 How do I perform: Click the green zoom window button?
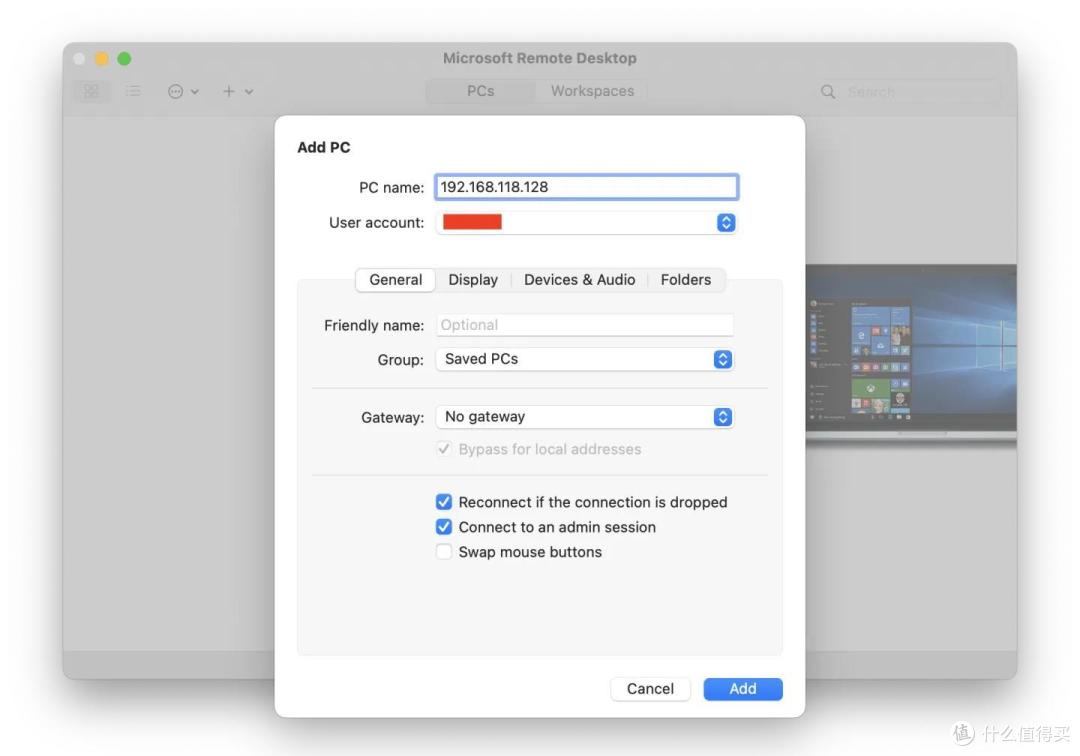click(x=124, y=59)
